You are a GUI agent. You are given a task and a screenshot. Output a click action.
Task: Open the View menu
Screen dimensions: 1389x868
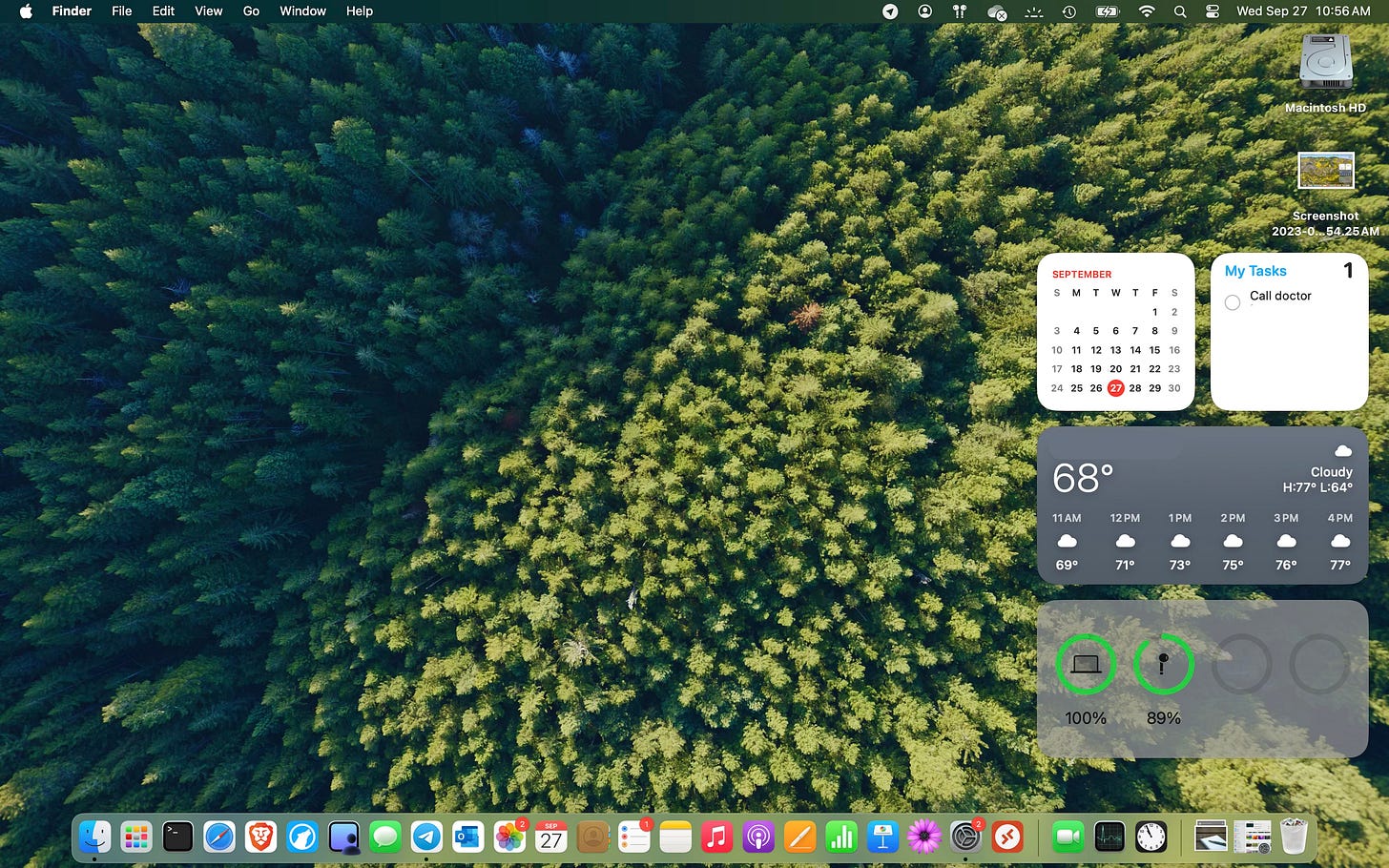click(x=208, y=11)
